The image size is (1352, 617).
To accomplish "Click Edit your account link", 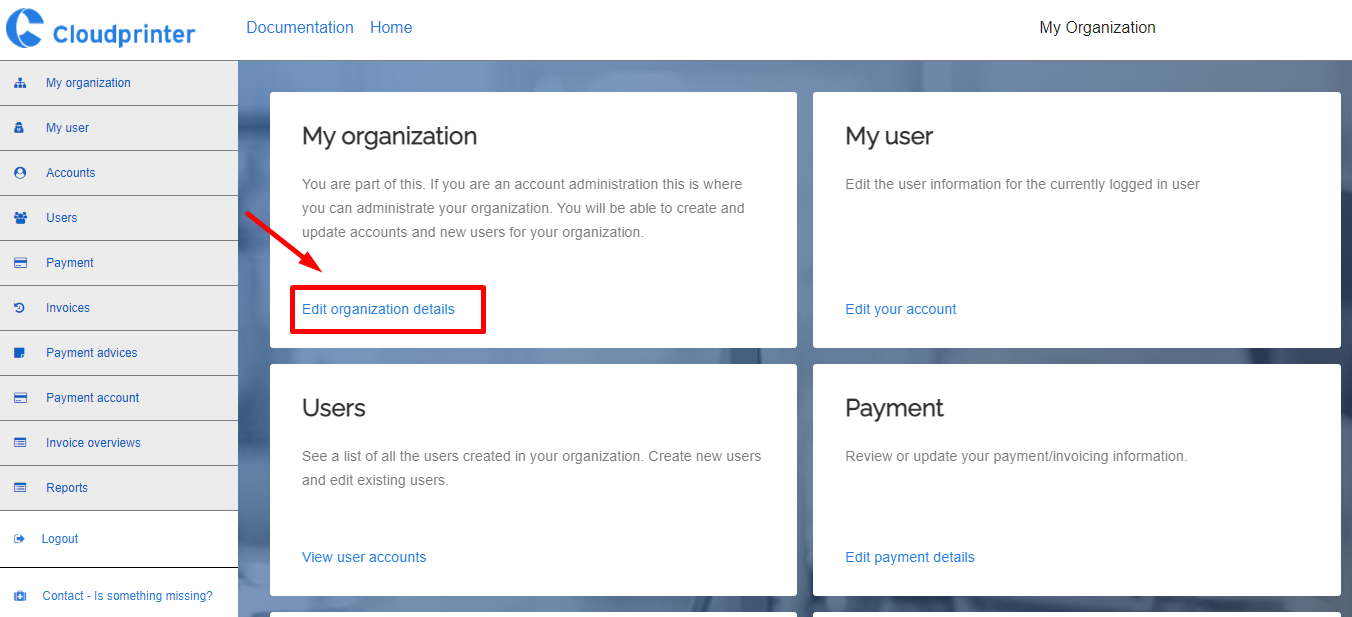I will tap(901, 309).
